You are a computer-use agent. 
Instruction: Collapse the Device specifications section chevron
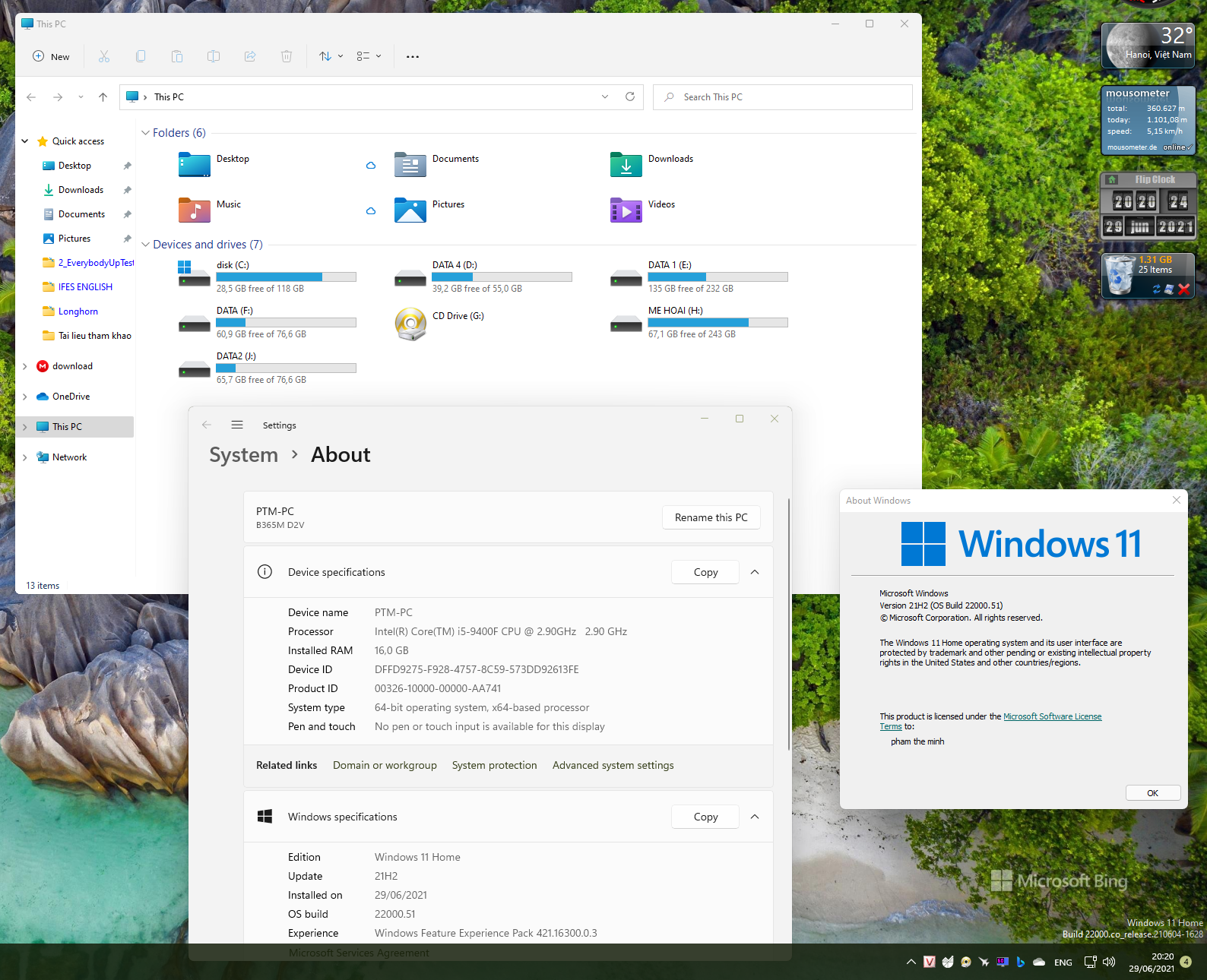coord(755,572)
